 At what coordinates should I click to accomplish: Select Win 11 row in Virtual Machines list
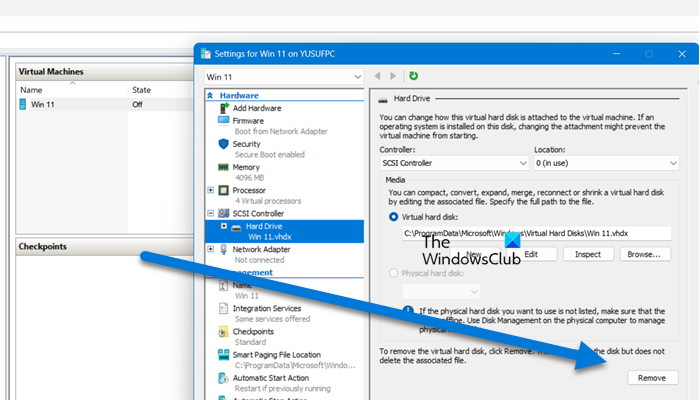(x=104, y=104)
